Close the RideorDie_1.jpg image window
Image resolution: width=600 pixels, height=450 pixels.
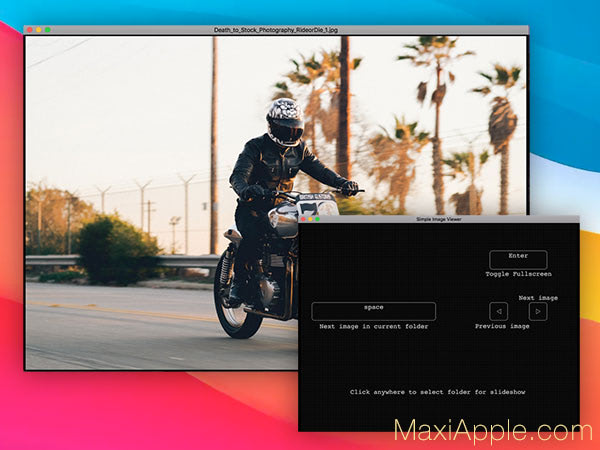29,30
